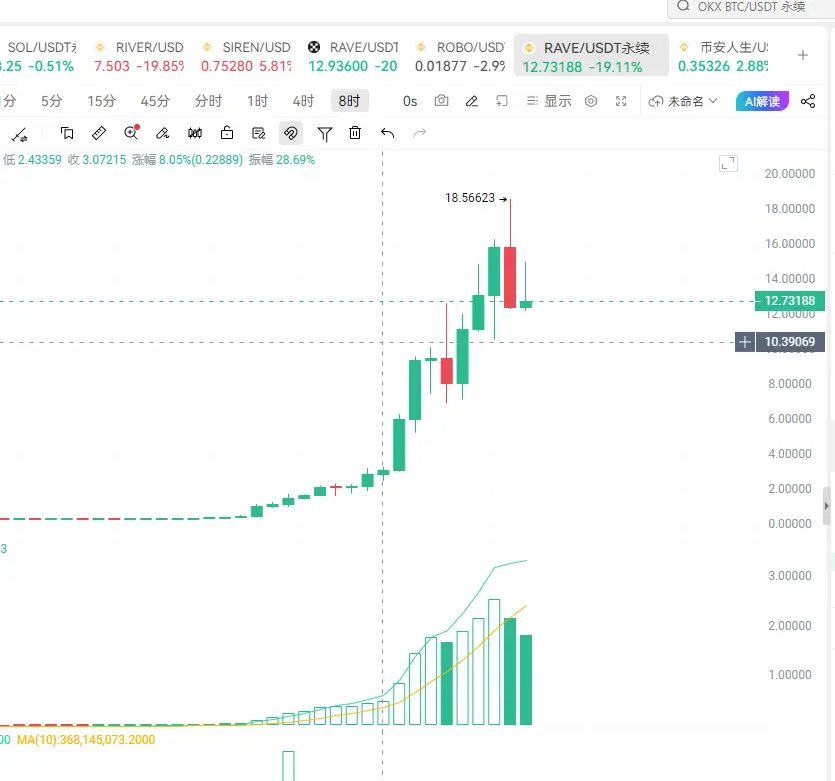Open AI解读 analysis
The height and width of the screenshot is (781, 835).
pos(762,101)
